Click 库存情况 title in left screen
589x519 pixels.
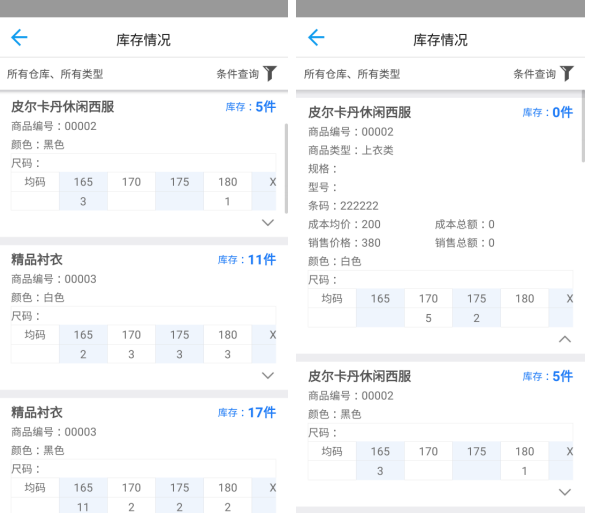(x=143, y=40)
